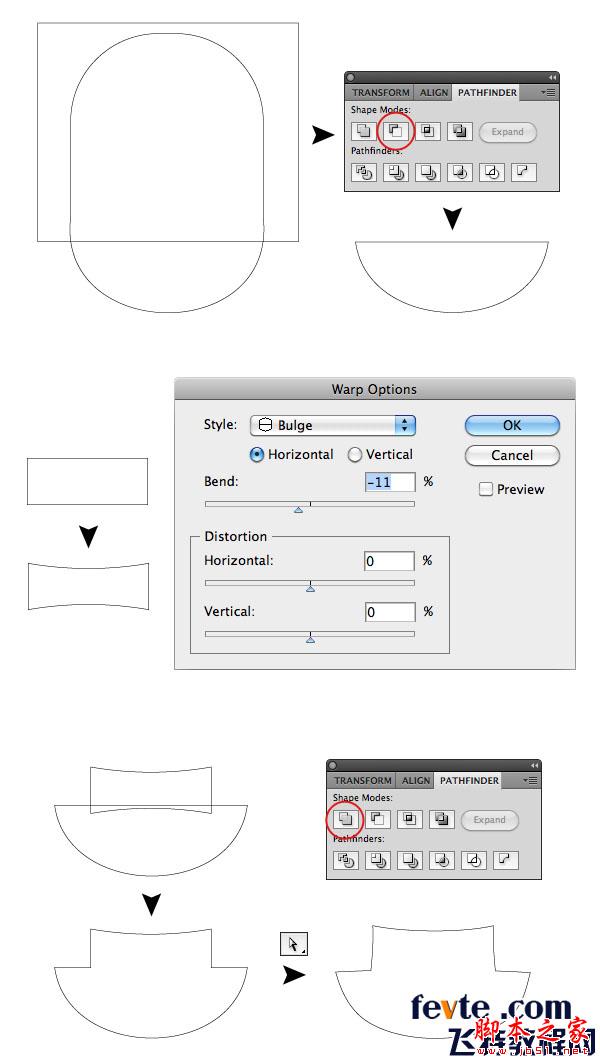
Task: Click Expand button in Minus Front circled panel
Action: click(508, 132)
